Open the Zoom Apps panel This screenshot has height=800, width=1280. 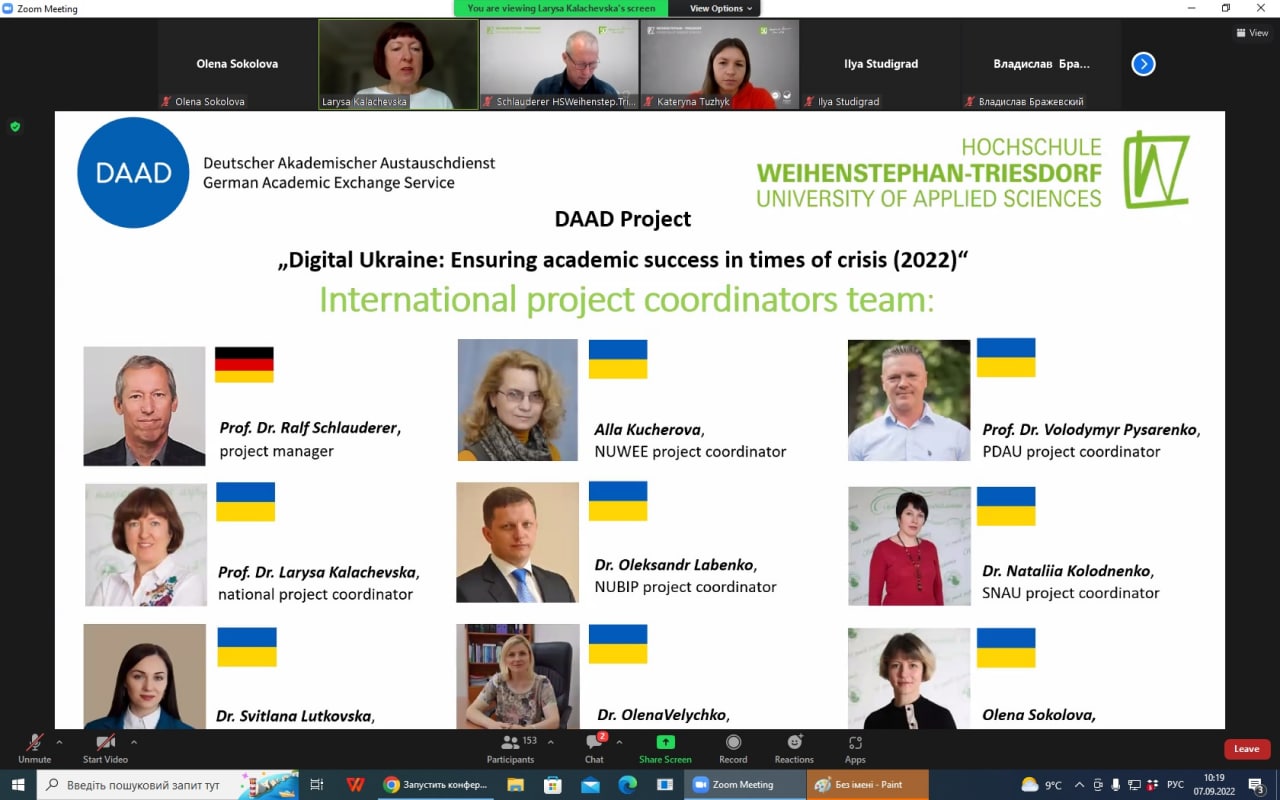pyautogui.click(x=855, y=748)
